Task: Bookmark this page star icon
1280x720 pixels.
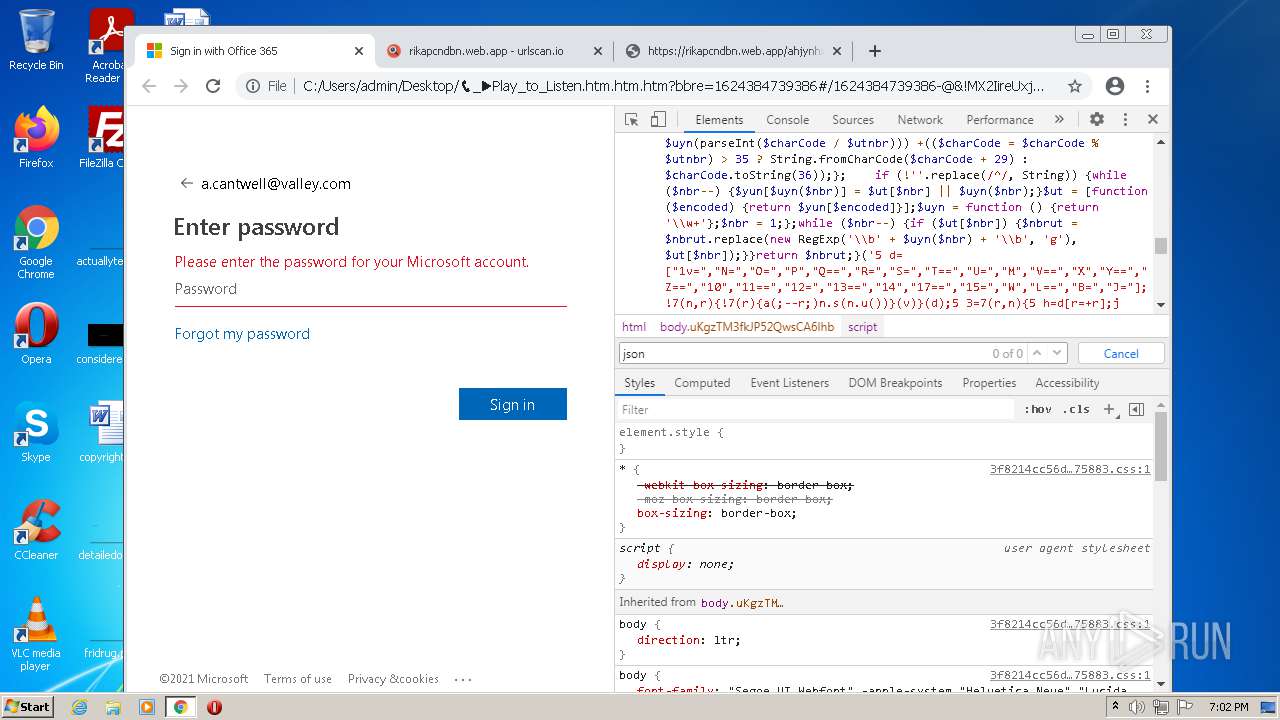Action: click(1075, 86)
